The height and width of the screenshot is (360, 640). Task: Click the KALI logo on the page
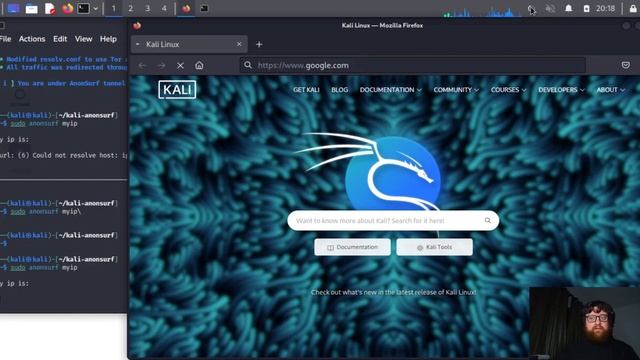click(177, 89)
